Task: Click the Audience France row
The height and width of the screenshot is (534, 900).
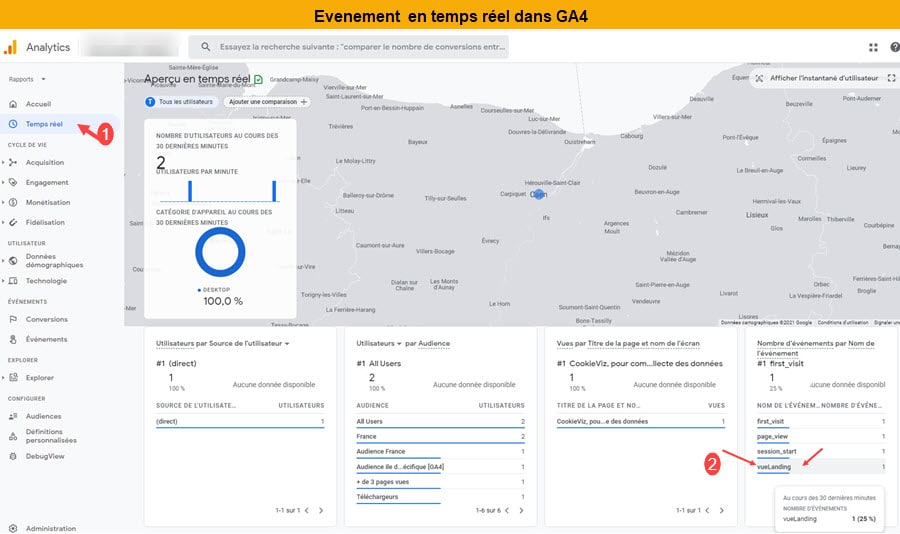Action: pyautogui.click(x=440, y=451)
